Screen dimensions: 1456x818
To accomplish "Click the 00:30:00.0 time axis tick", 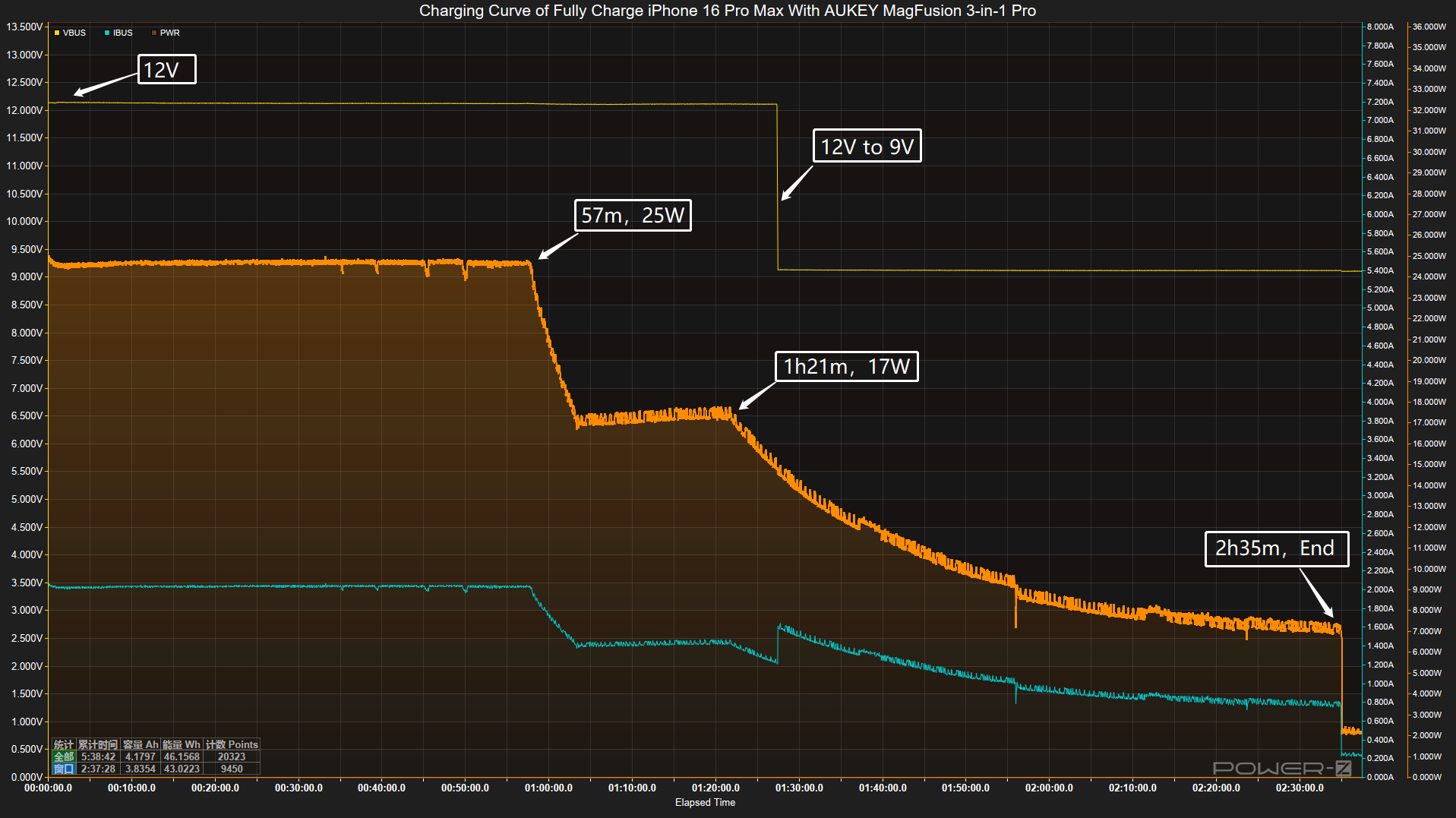I will [x=298, y=788].
